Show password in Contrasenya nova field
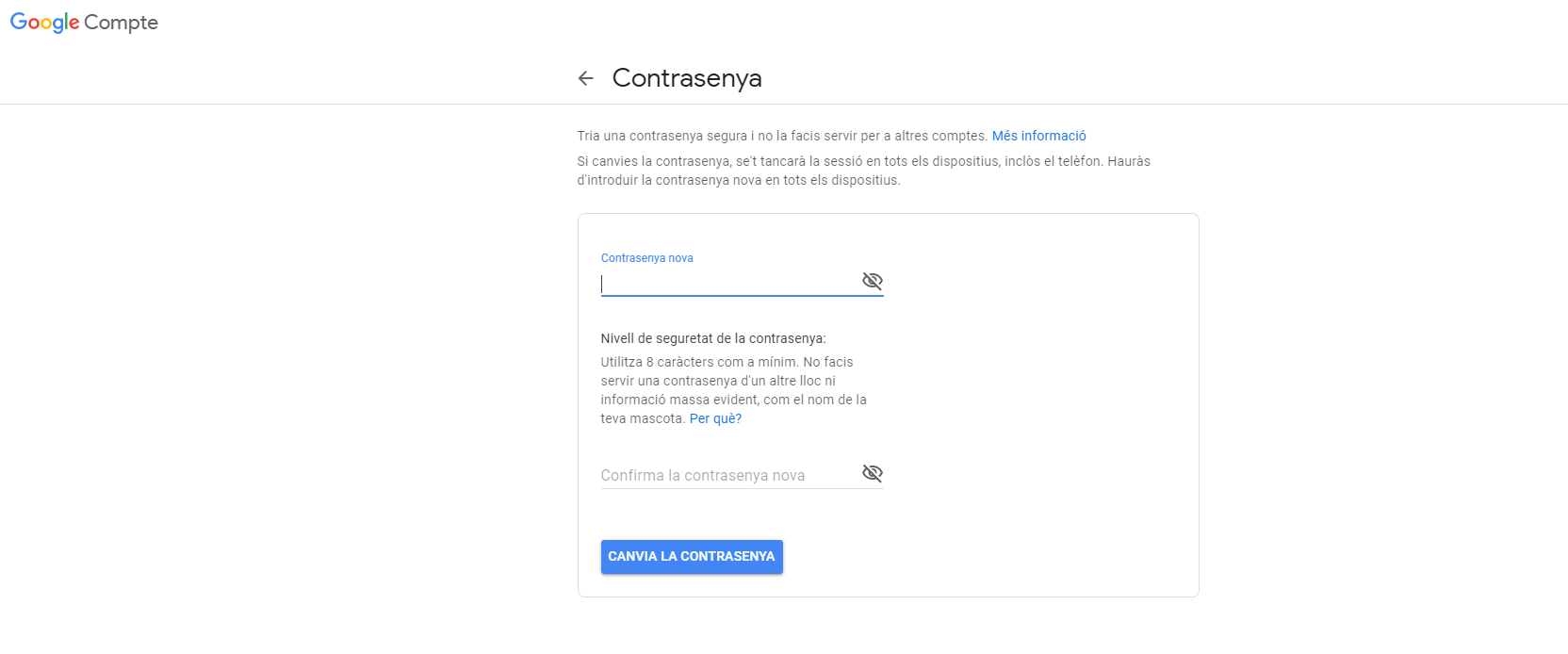The image size is (1568, 654). [873, 281]
